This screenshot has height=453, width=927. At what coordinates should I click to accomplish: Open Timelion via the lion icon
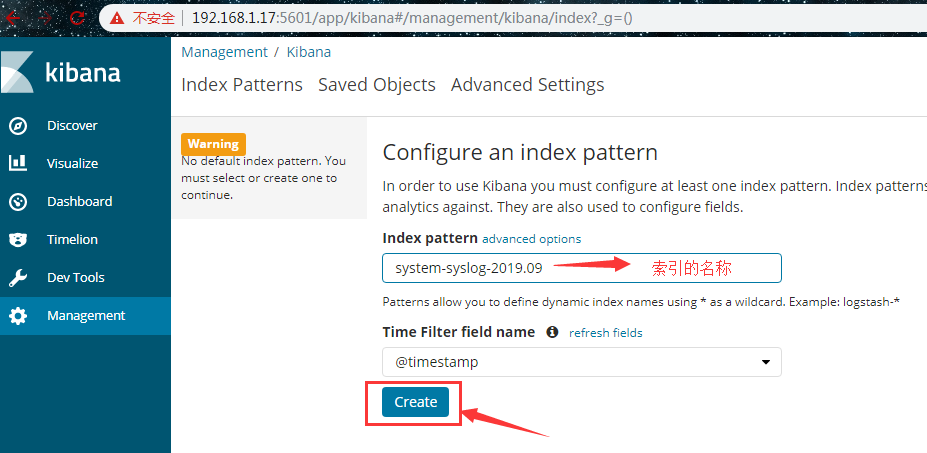(x=18, y=240)
